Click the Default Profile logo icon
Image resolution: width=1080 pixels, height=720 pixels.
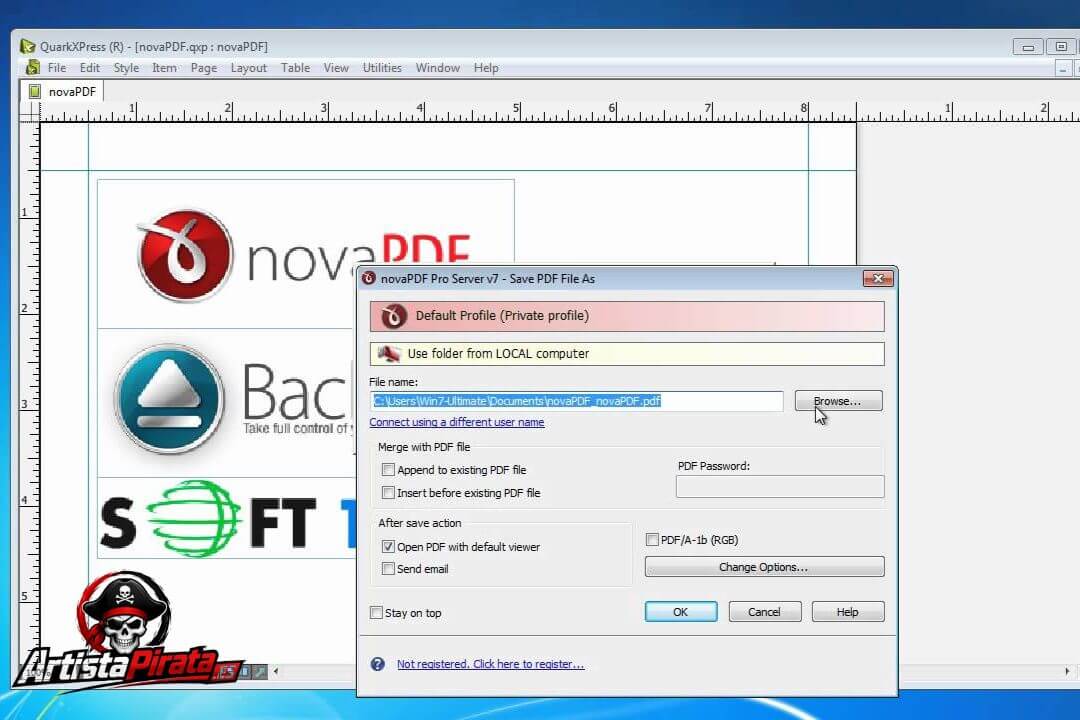click(394, 316)
